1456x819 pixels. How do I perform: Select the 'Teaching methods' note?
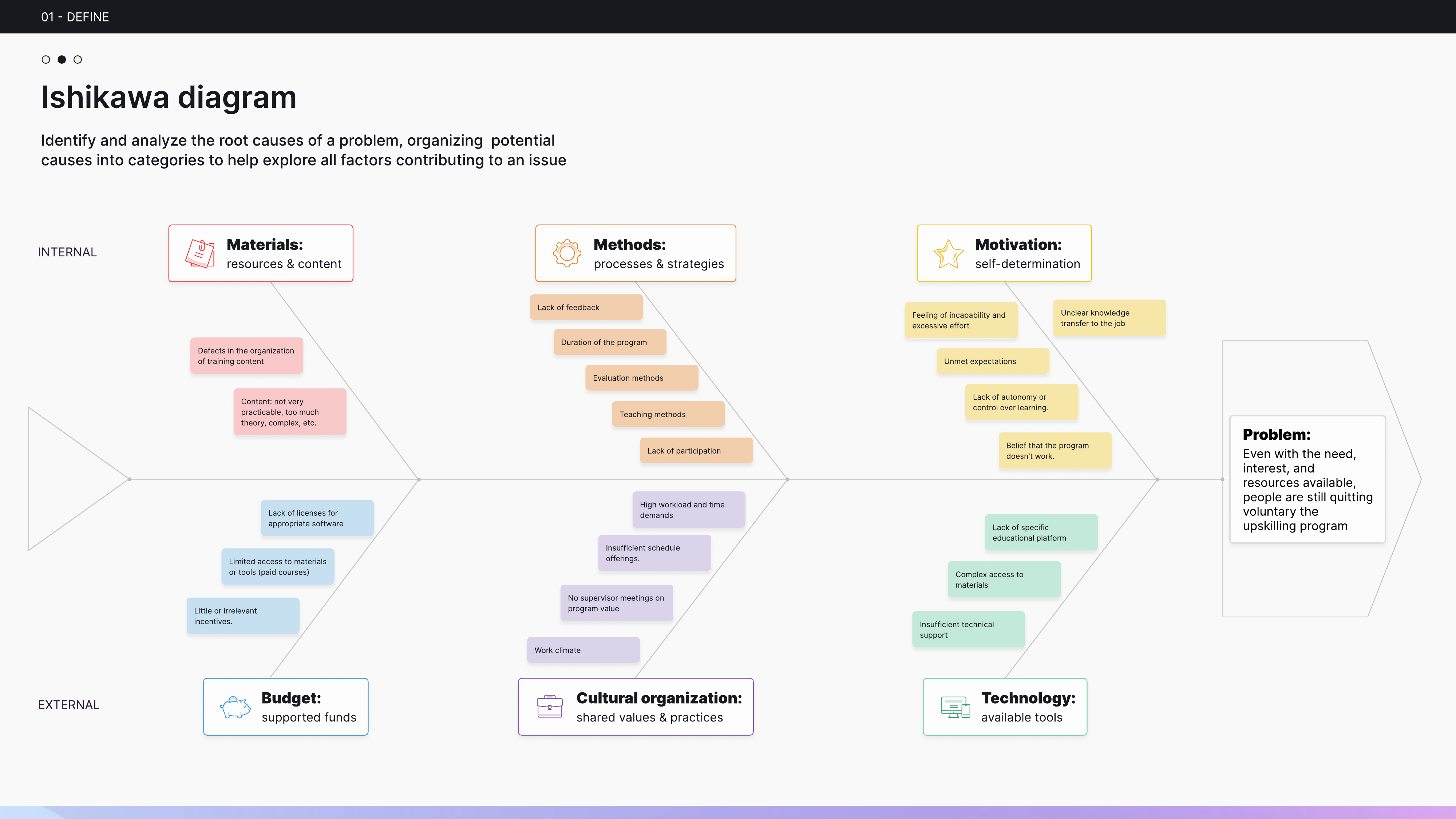pyautogui.click(x=668, y=414)
